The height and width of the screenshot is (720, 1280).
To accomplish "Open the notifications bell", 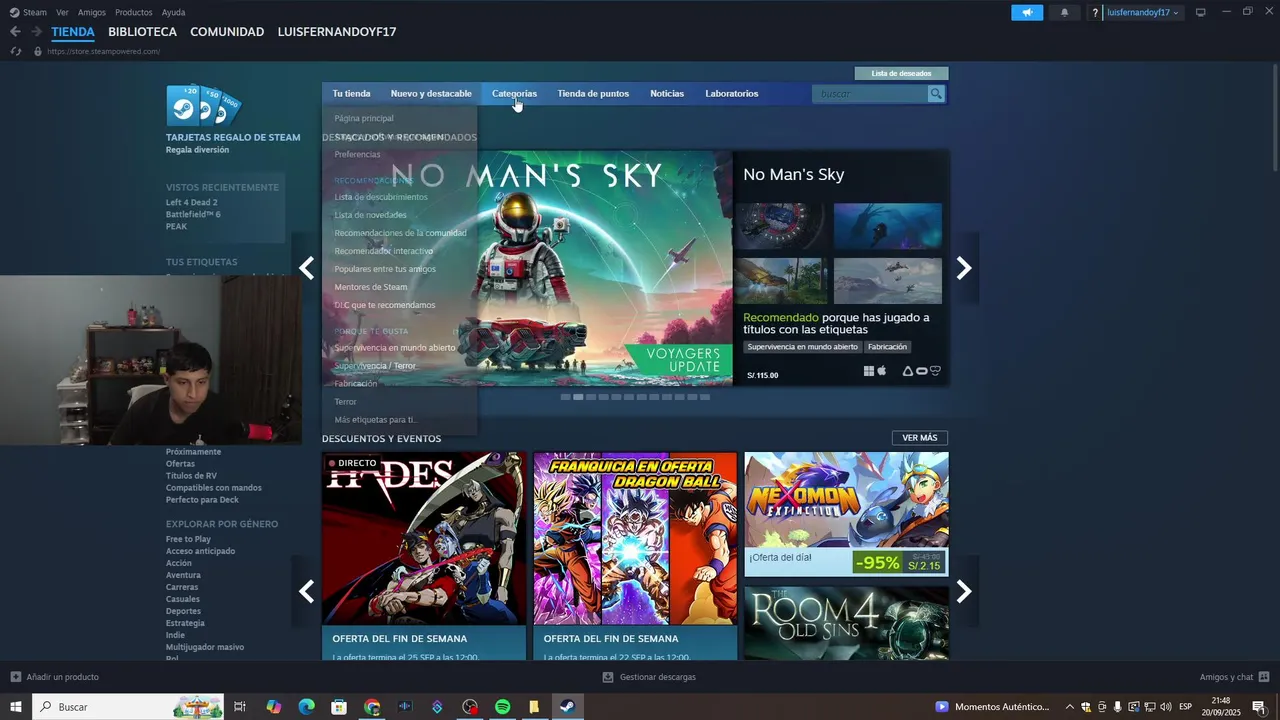I will (x=1064, y=12).
